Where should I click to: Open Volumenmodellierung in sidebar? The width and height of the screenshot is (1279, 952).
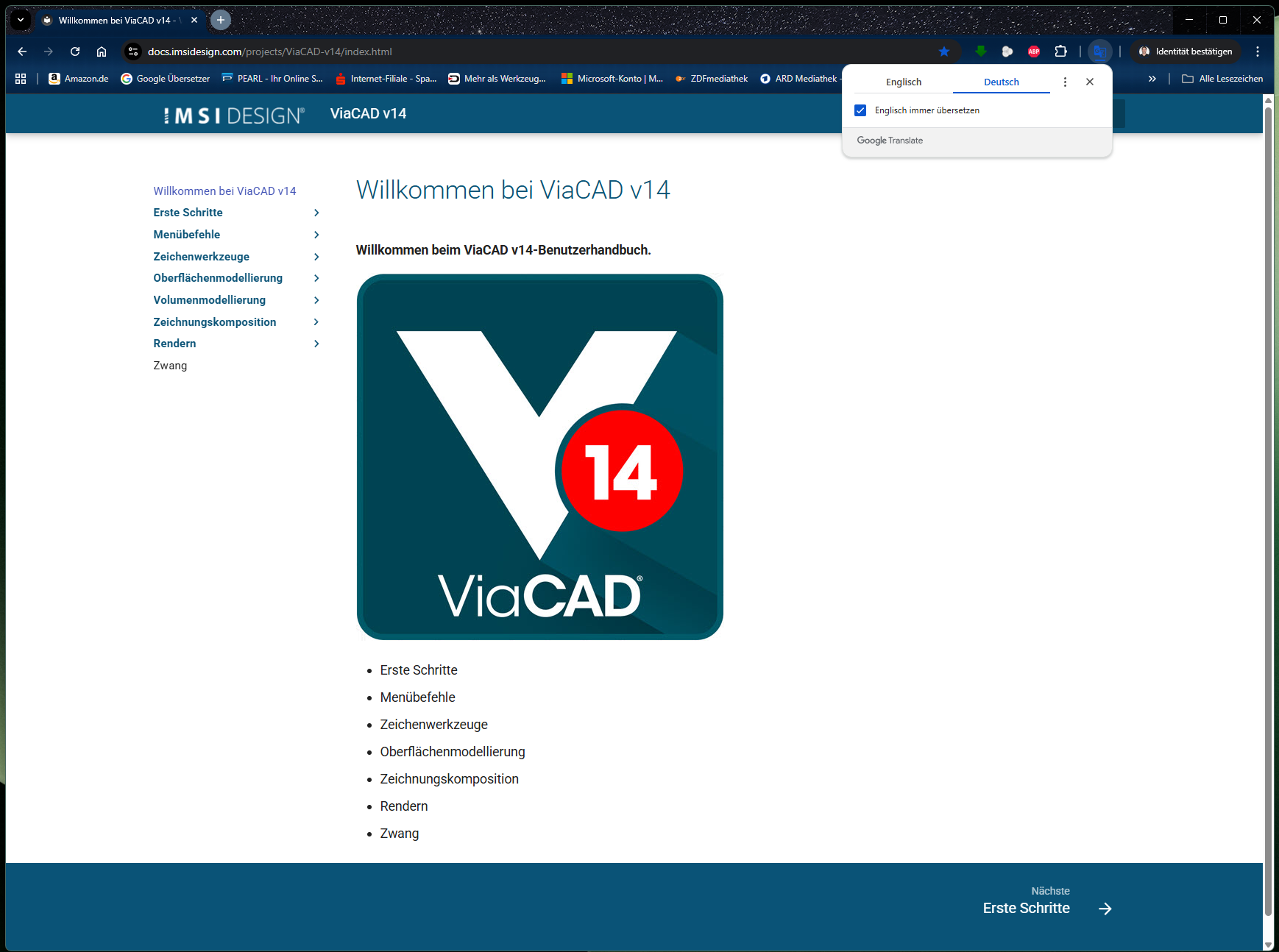pyautogui.click(x=210, y=300)
